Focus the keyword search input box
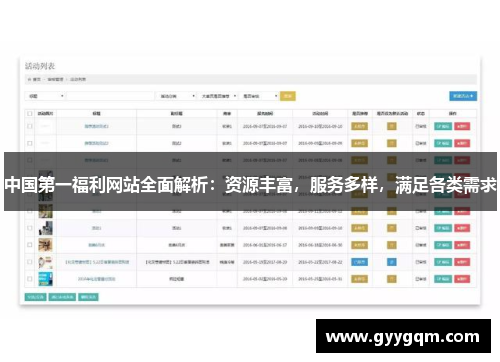This screenshot has height=362, width=500. [110, 96]
